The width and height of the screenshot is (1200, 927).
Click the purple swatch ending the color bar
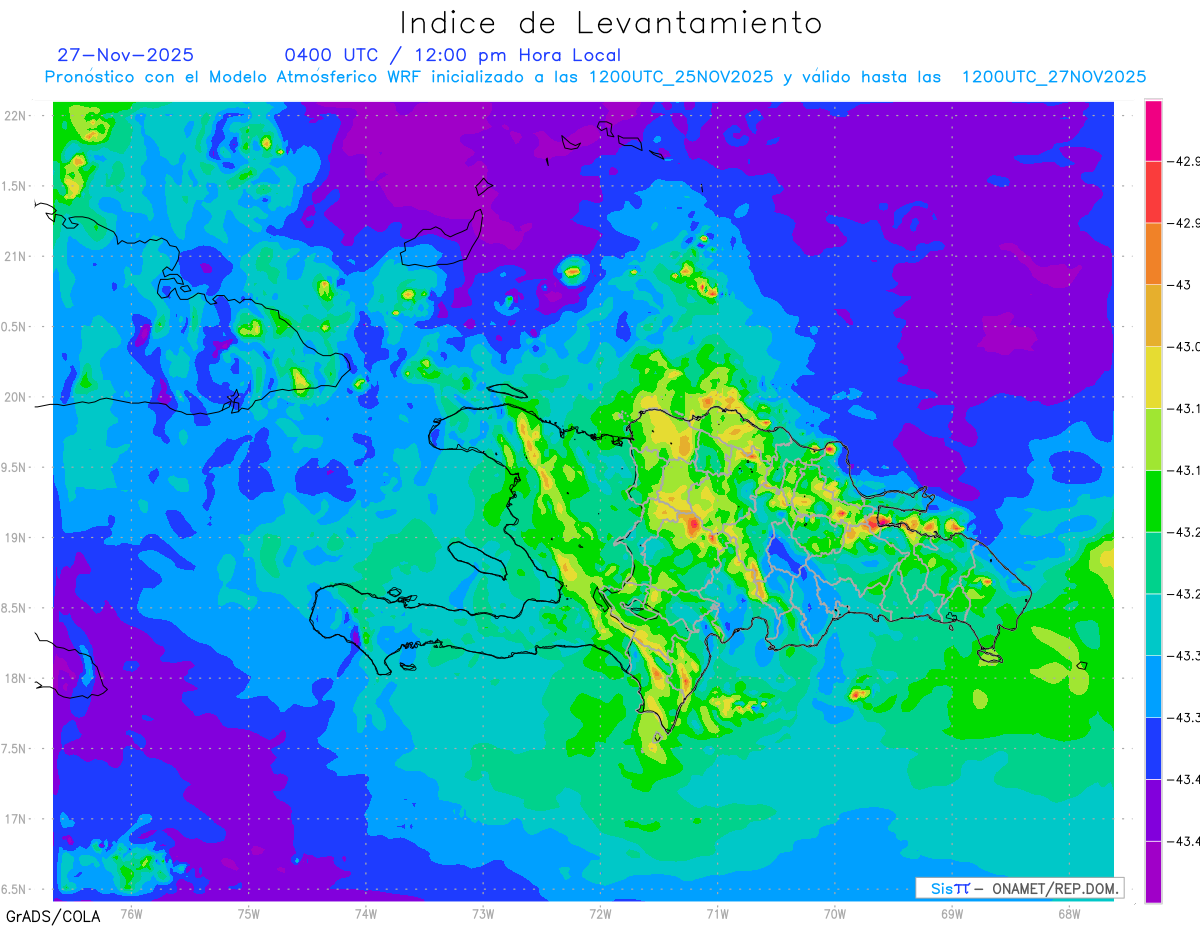click(1153, 872)
